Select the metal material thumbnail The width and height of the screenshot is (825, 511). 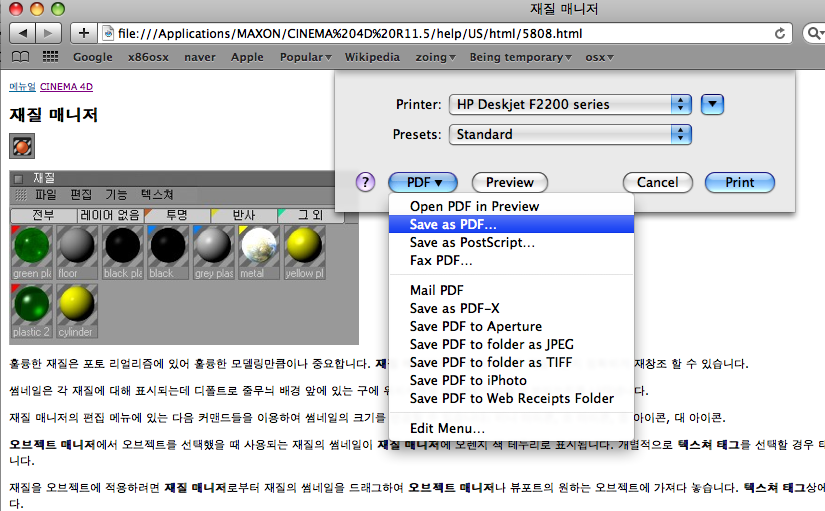pyautogui.click(x=259, y=252)
